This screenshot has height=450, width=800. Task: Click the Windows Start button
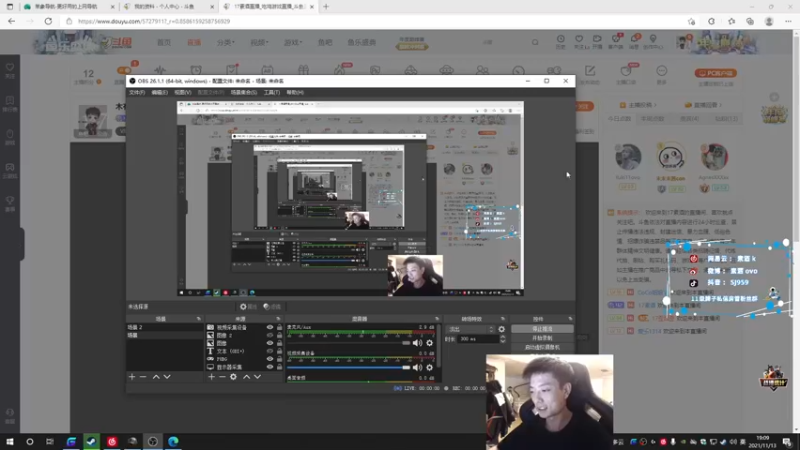point(10,441)
